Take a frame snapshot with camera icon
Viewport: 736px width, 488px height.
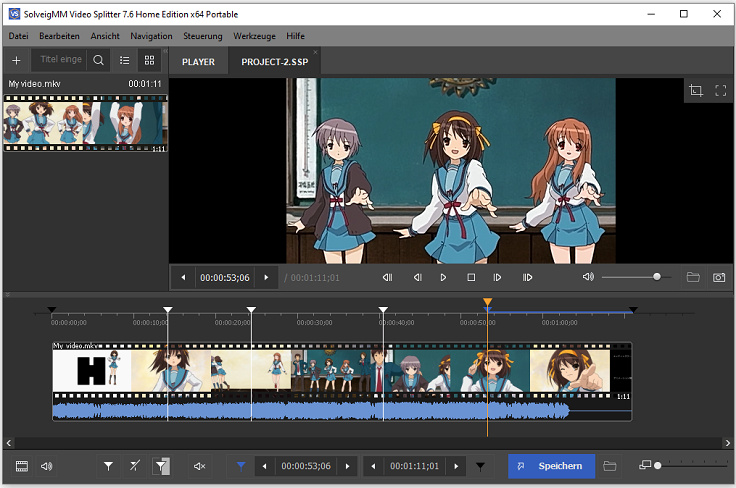click(719, 277)
